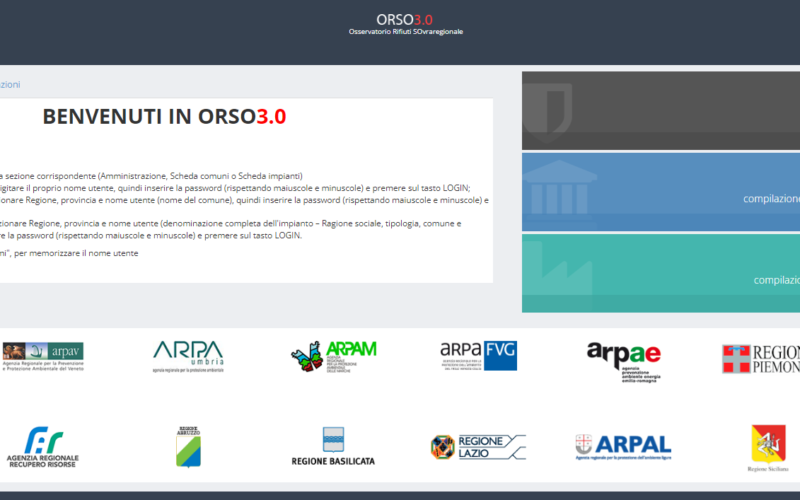Open the ARPA Umbria logo
800x500 pixels.
click(x=188, y=356)
